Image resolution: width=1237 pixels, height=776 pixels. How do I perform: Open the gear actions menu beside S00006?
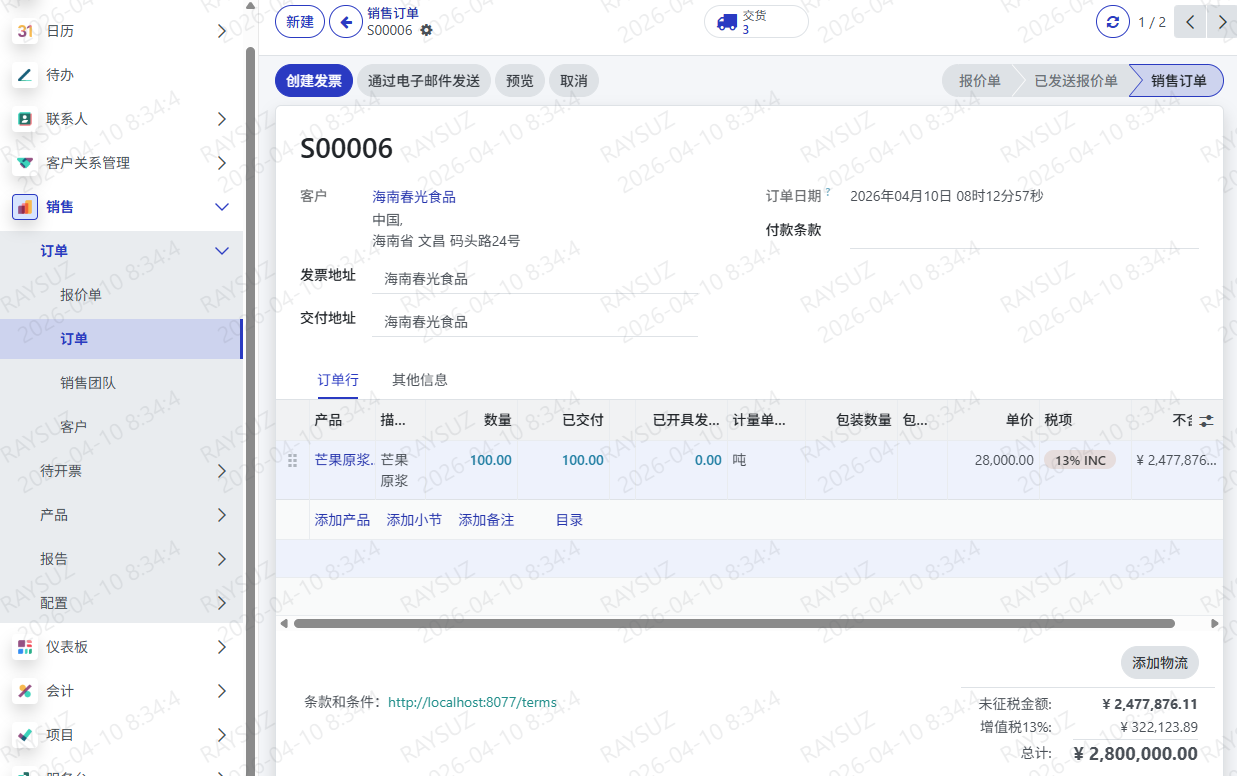pos(427,30)
